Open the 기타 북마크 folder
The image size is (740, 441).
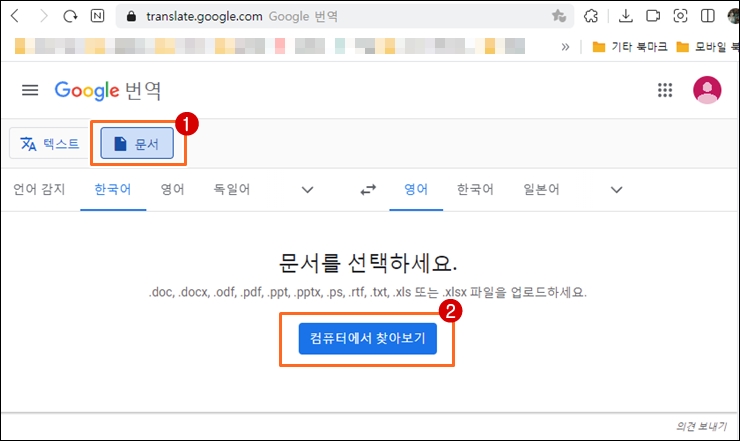coord(630,47)
